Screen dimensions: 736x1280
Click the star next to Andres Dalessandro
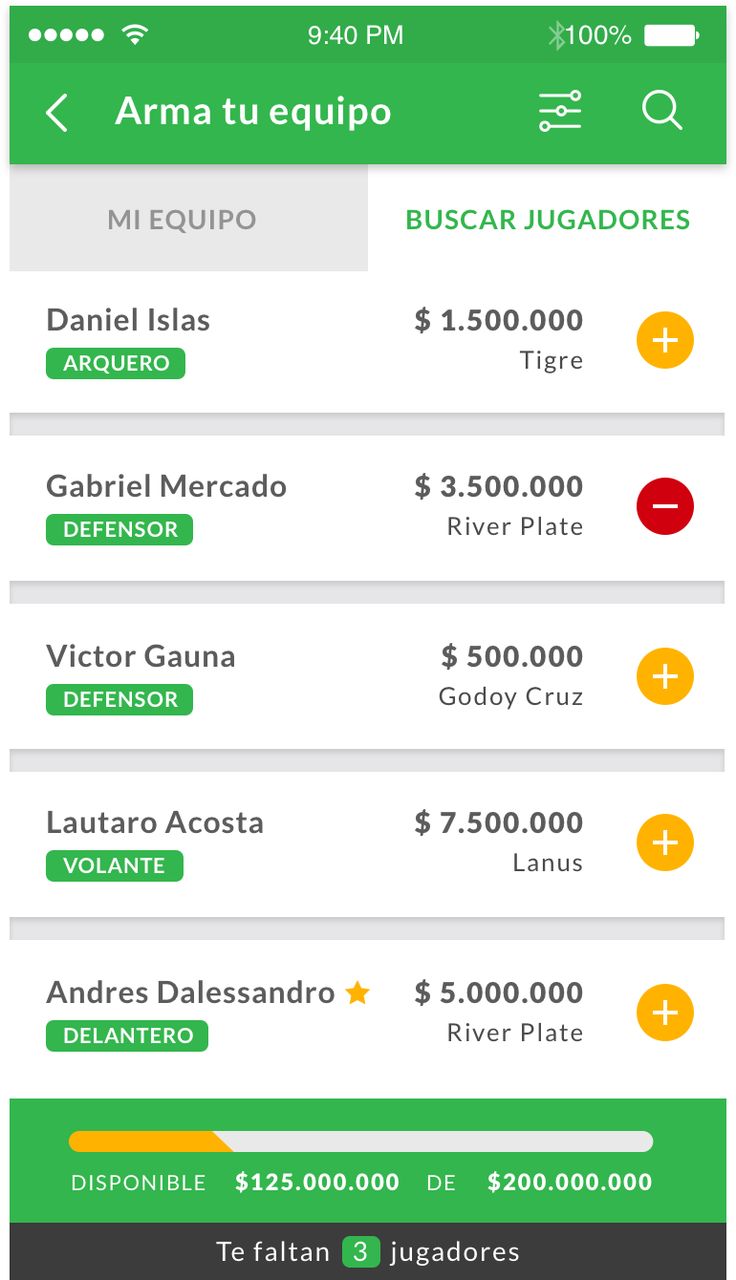[x=357, y=992]
